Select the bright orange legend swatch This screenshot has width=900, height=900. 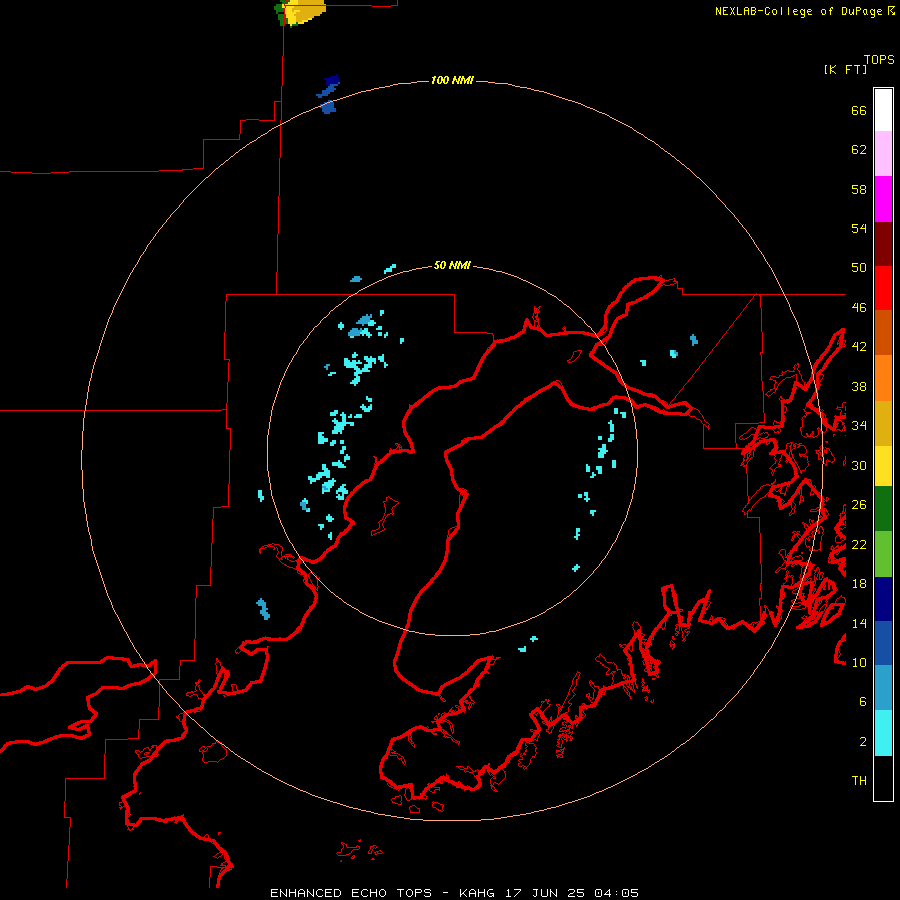883,378
